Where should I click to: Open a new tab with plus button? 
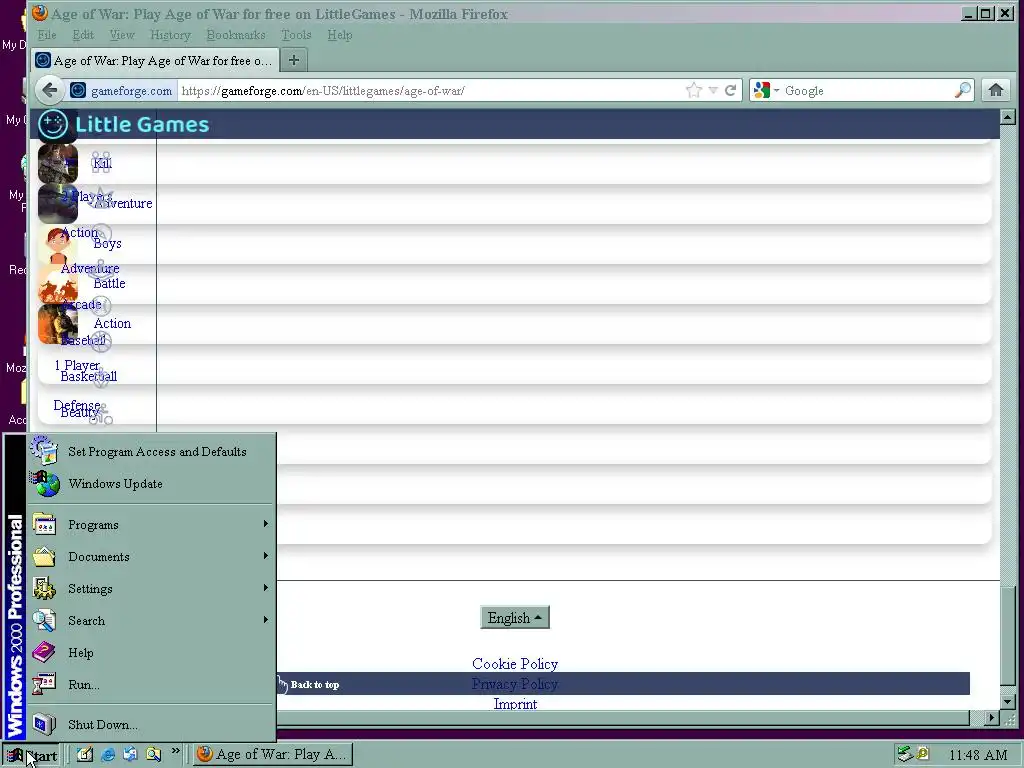click(x=294, y=60)
